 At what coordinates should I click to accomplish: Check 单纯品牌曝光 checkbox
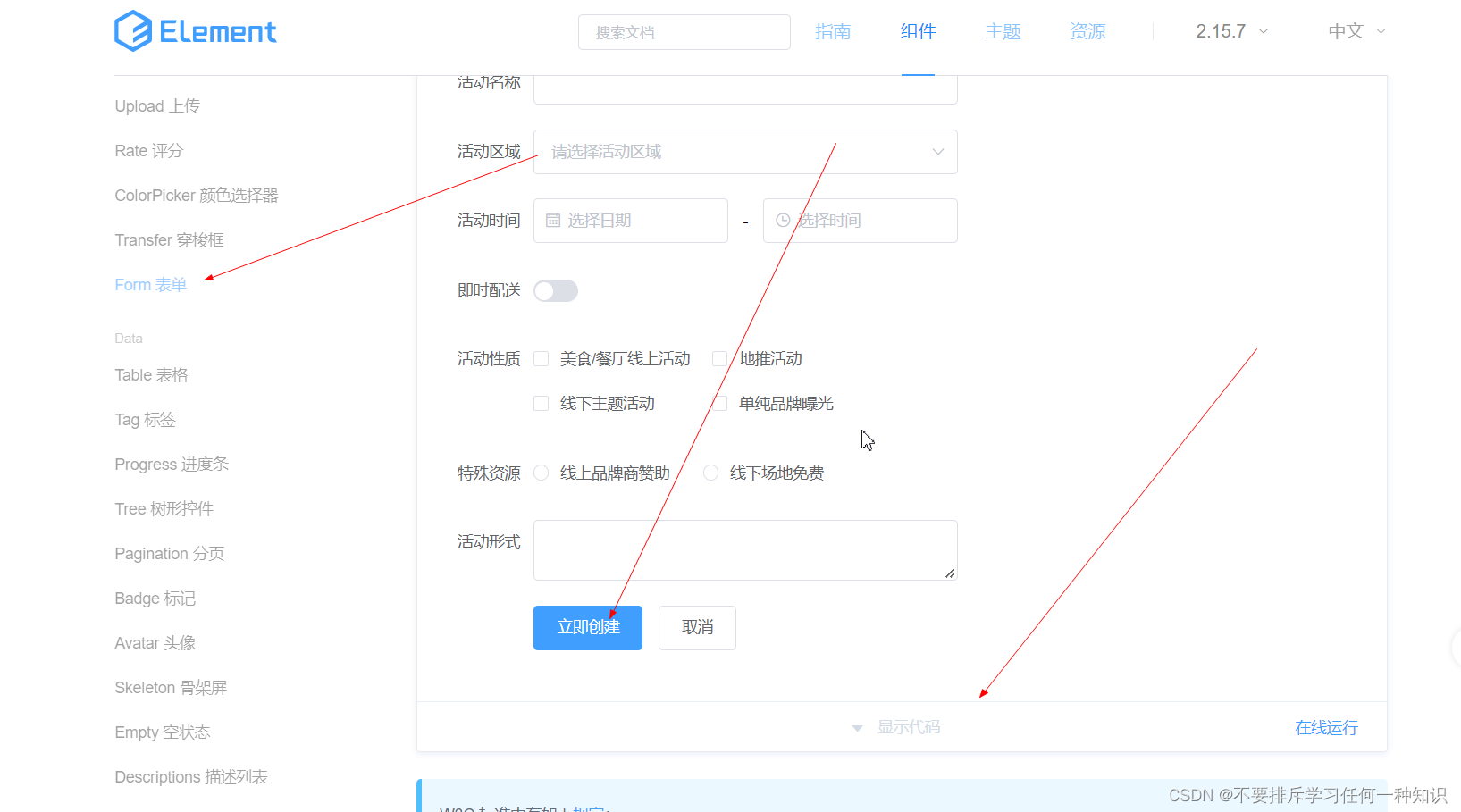(719, 404)
